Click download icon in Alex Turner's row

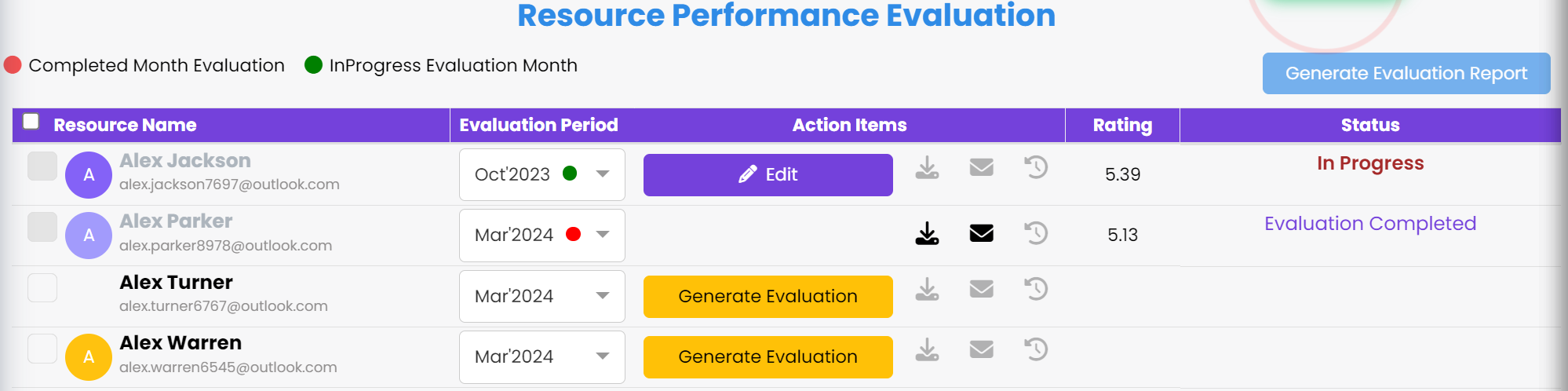coord(927,289)
